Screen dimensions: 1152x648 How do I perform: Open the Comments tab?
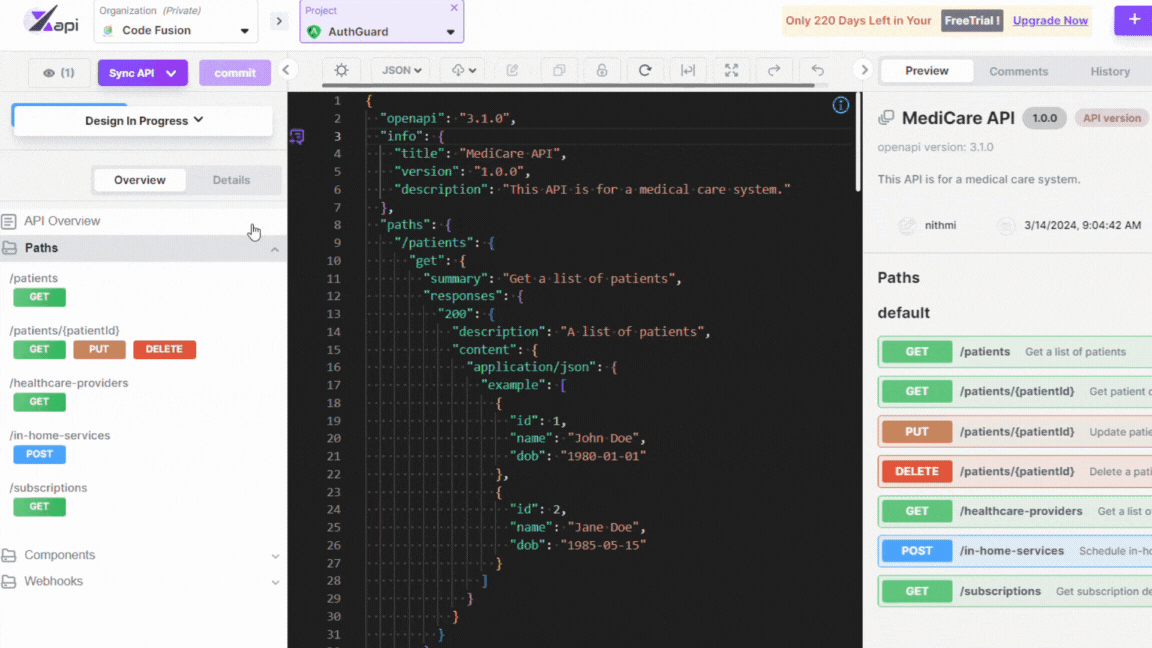tap(1018, 71)
